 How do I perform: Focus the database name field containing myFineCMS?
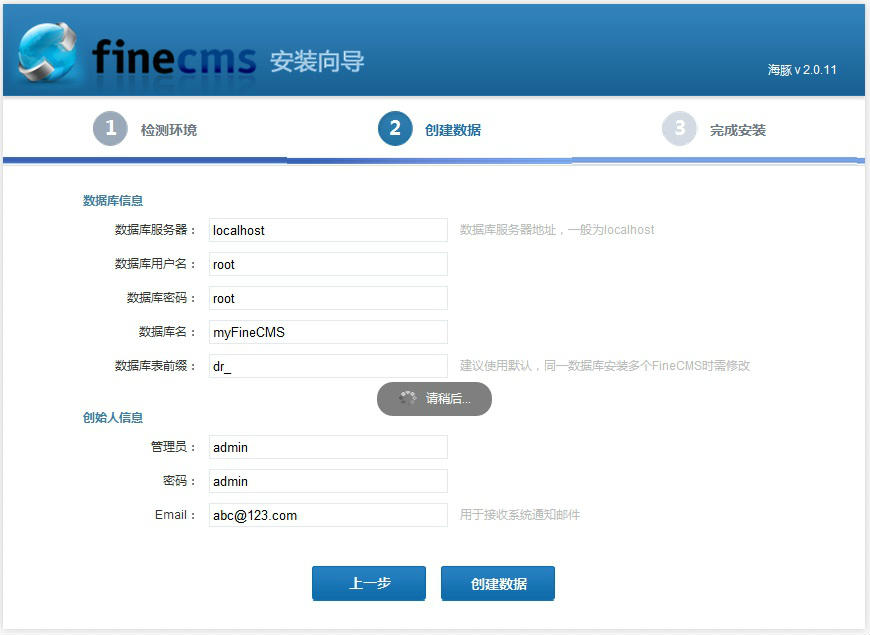click(x=328, y=332)
